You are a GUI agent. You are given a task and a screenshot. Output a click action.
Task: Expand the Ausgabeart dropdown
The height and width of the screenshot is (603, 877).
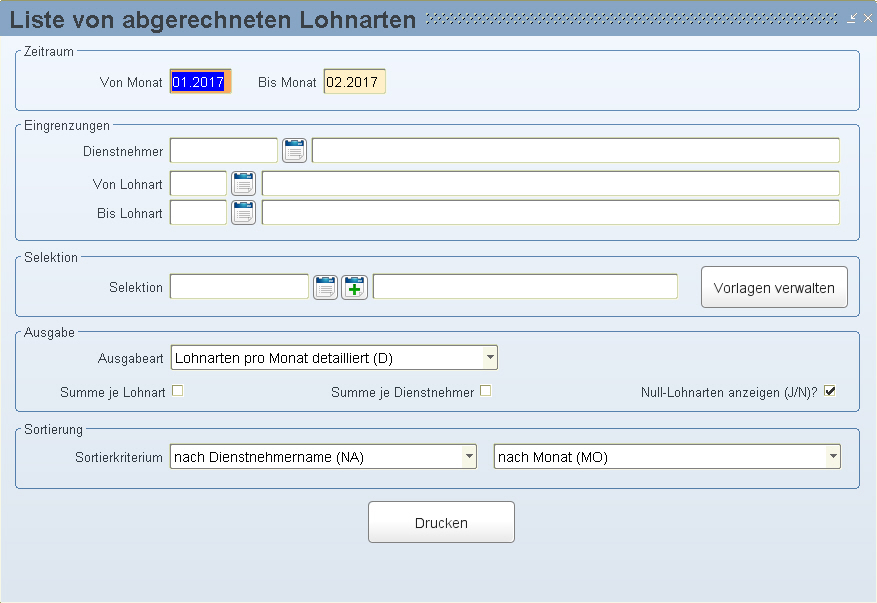click(x=489, y=357)
